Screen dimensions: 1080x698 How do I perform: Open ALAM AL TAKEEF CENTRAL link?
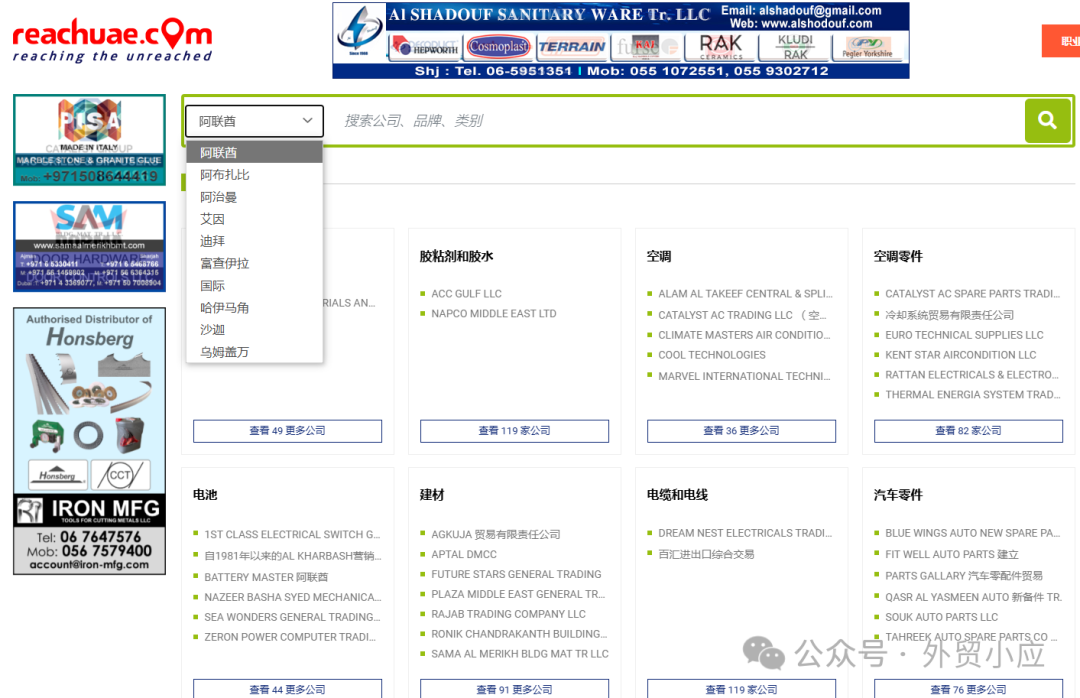tap(745, 294)
